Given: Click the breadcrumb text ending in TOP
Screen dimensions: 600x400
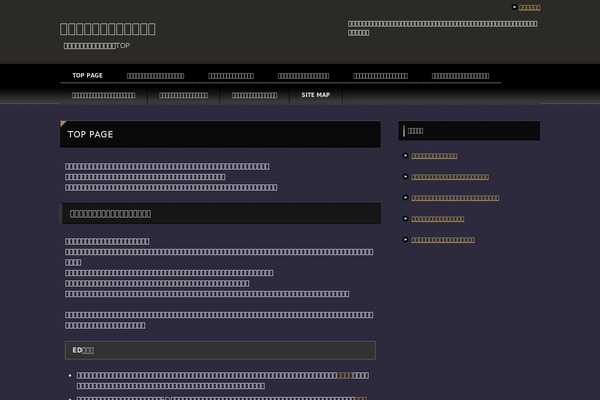Looking at the screenshot, I should point(97,46).
